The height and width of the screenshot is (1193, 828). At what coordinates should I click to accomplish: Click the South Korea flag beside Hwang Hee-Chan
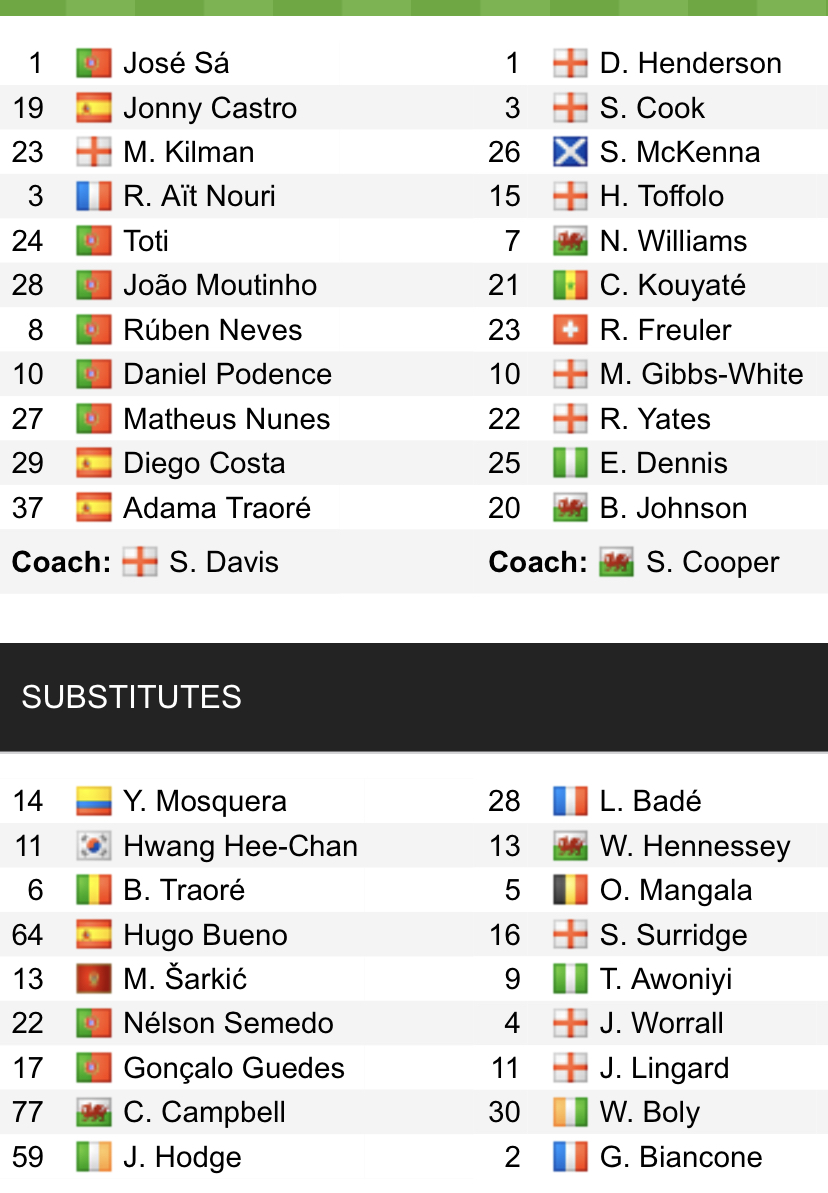tap(94, 846)
